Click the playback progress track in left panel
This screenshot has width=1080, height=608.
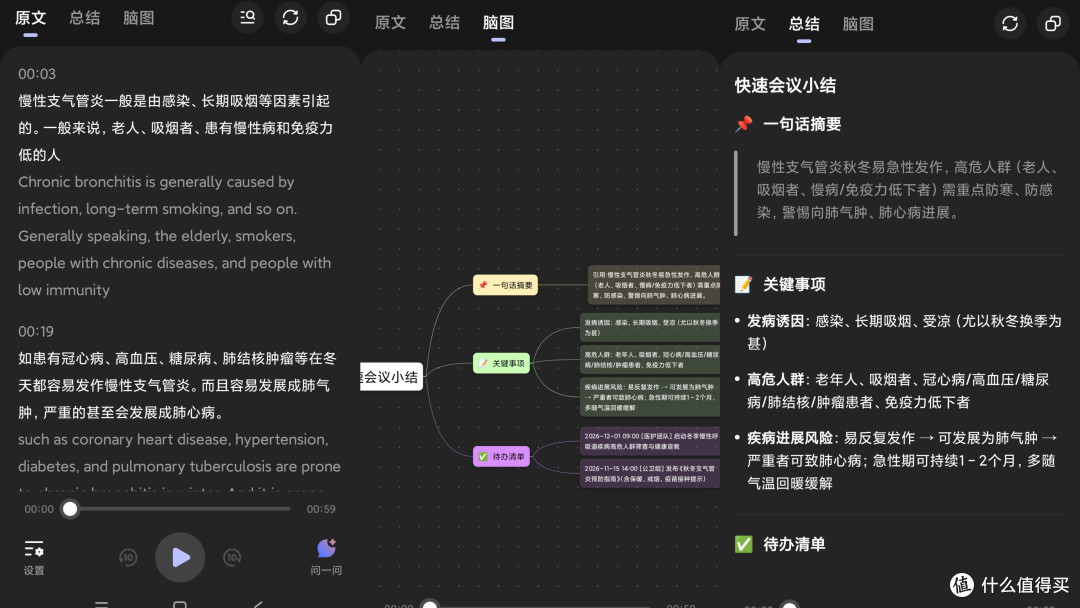pyautogui.click(x=180, y=509)
